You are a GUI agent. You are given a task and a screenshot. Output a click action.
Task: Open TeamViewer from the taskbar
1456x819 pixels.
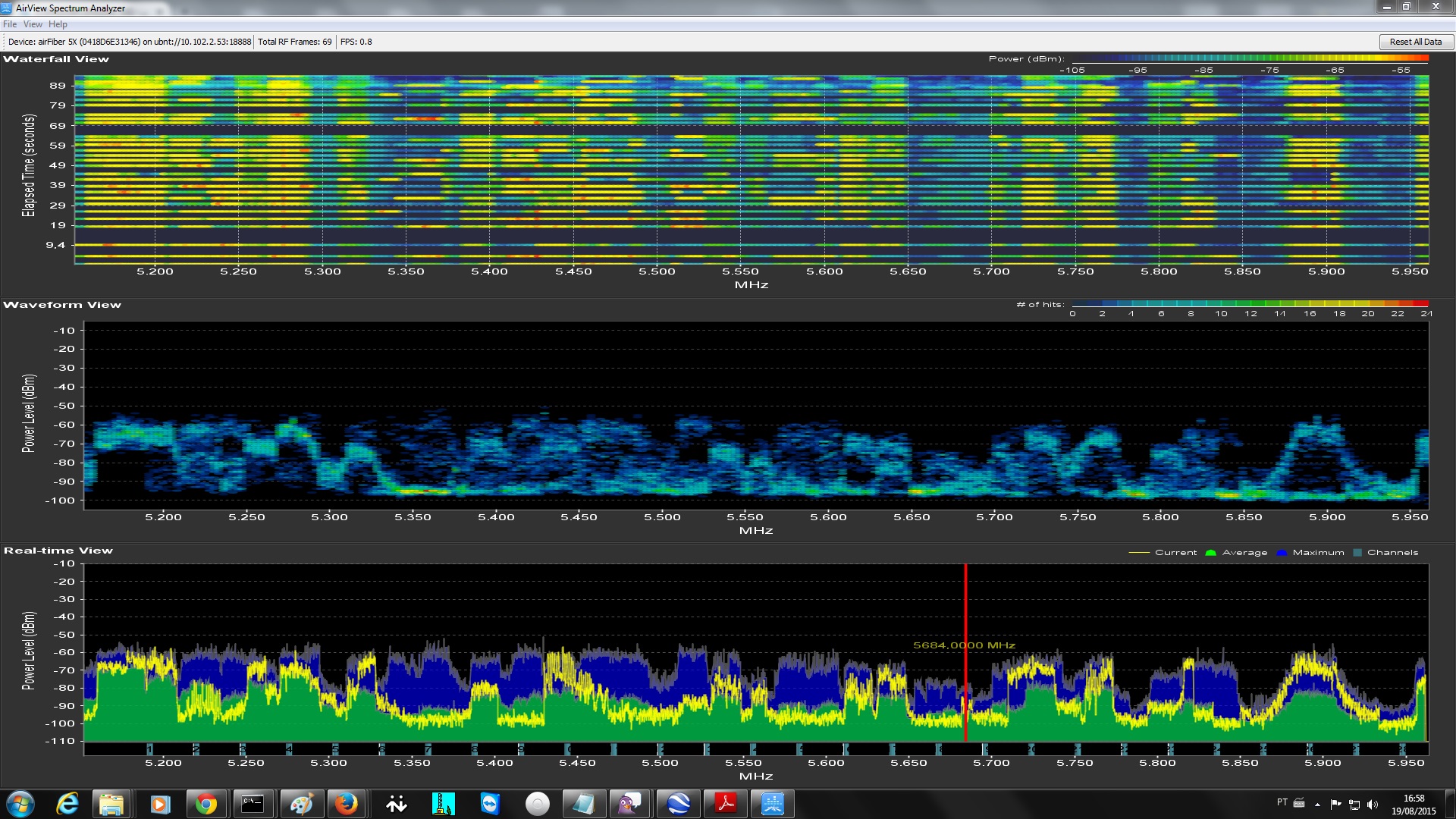pos(490,804)
